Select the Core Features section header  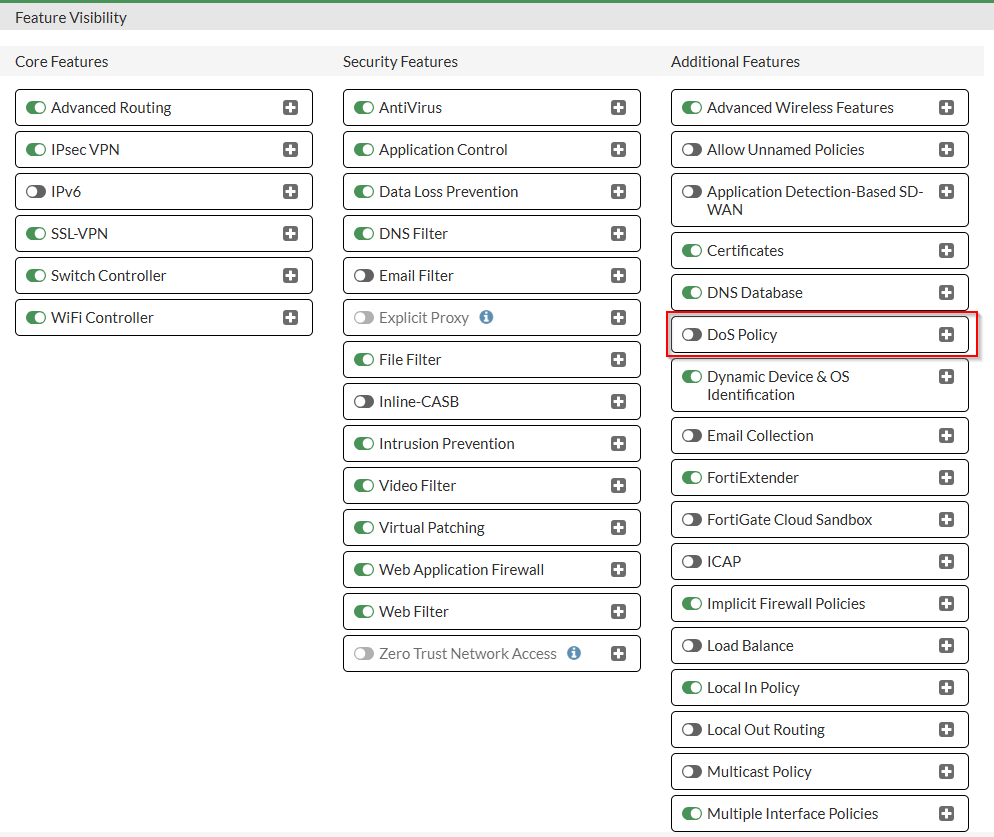(63, 61)
